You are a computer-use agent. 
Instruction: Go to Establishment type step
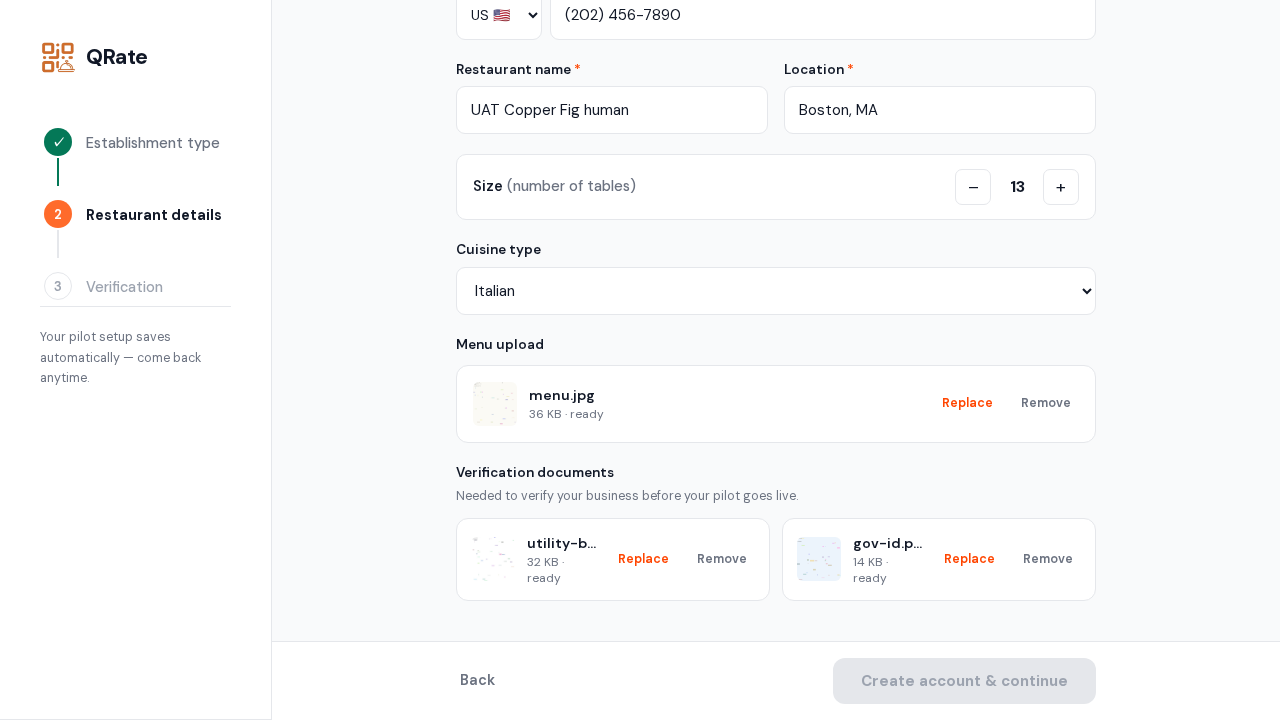pos(153,143)
